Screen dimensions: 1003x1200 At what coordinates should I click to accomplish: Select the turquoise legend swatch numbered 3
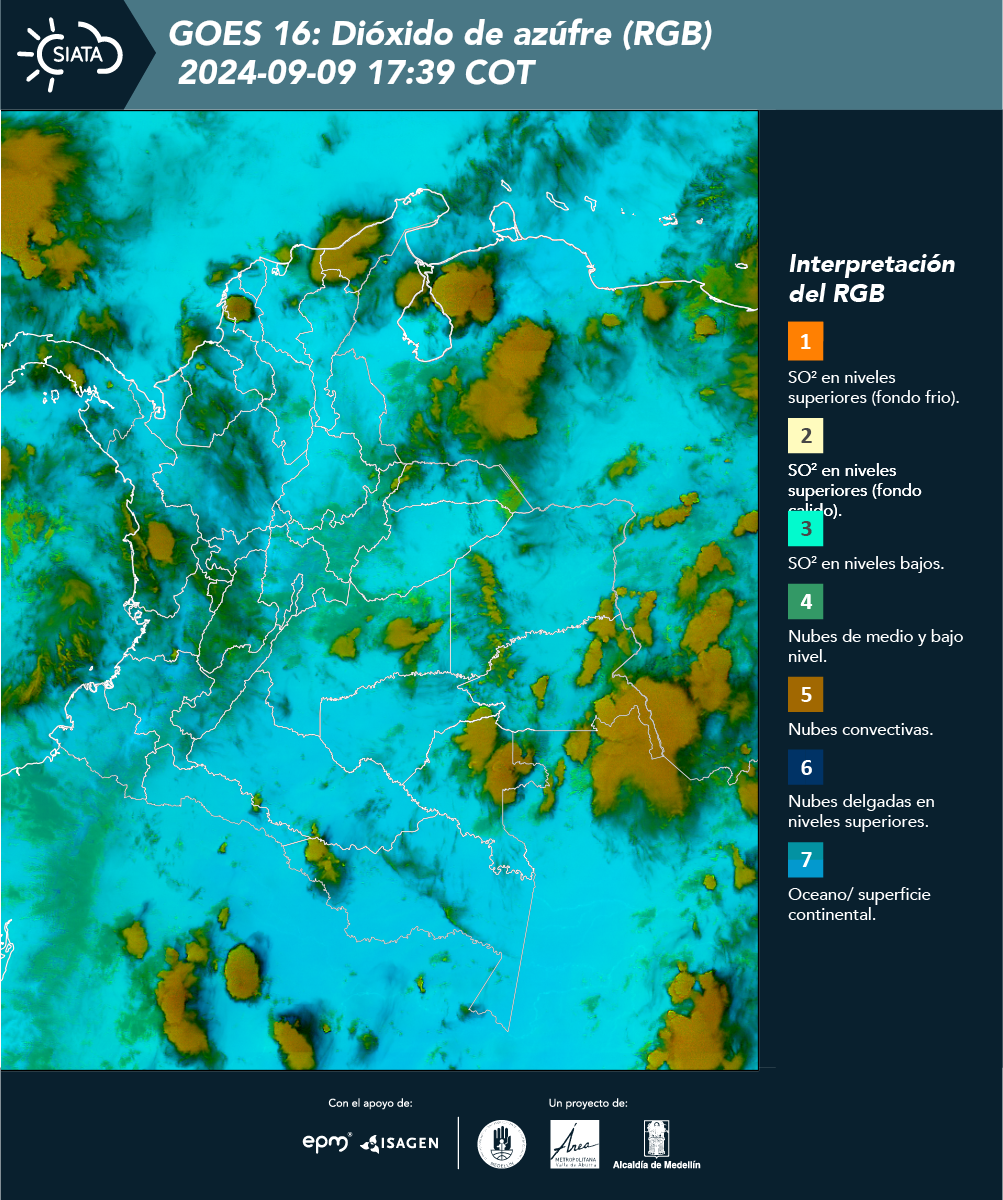pos(805,527)
